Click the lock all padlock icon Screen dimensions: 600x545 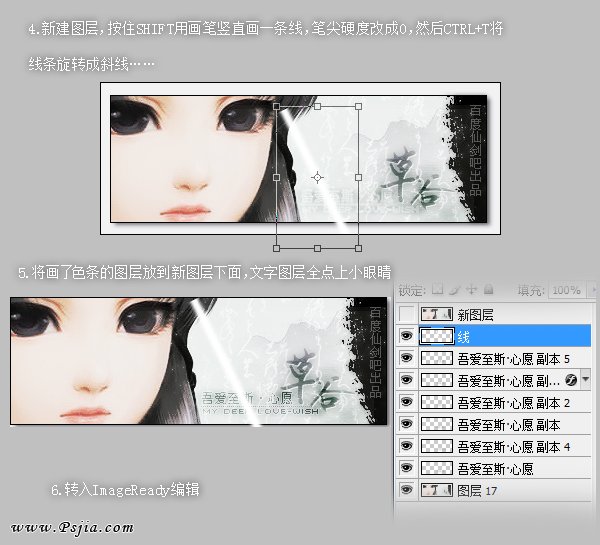487,290
